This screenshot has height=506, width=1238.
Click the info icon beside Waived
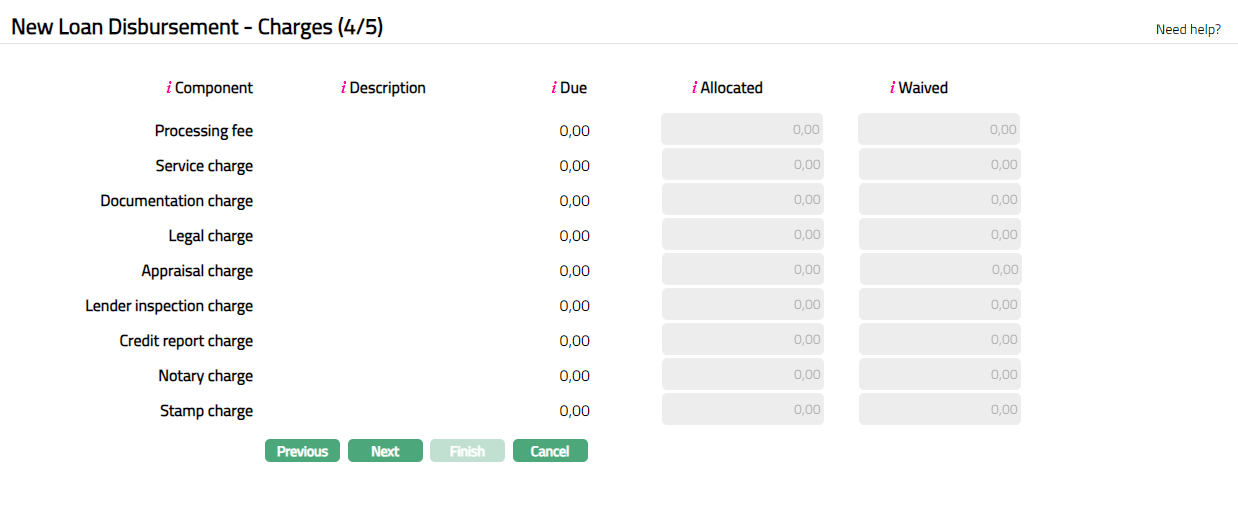coord(892,88)
